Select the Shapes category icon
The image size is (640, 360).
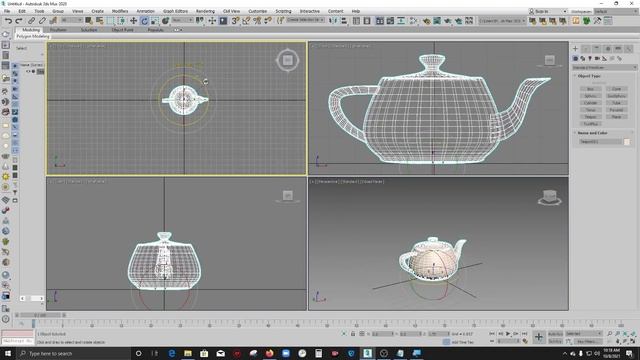tap(582, 59)
